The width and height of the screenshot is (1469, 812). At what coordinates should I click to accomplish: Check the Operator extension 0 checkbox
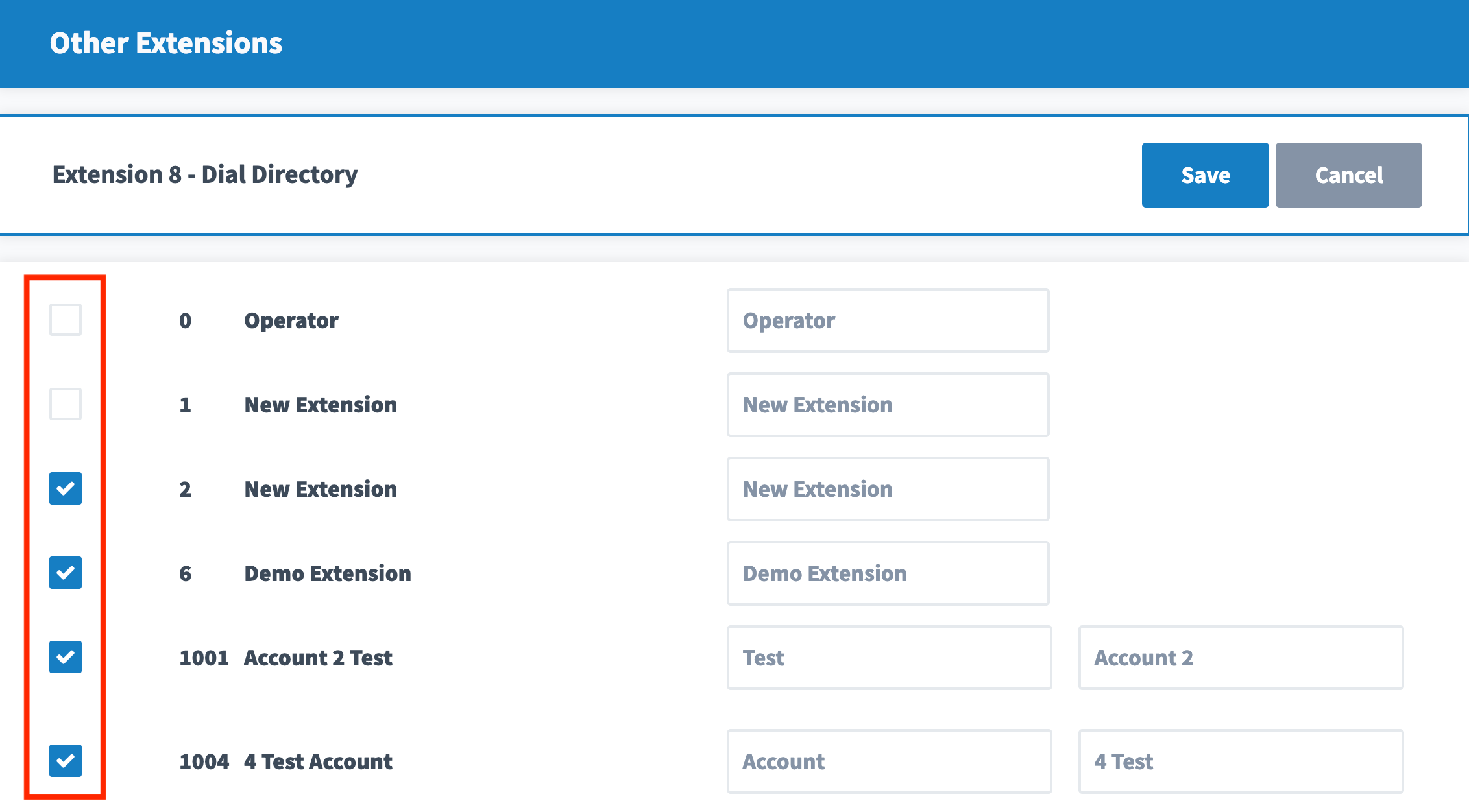(x=66, y=320)
